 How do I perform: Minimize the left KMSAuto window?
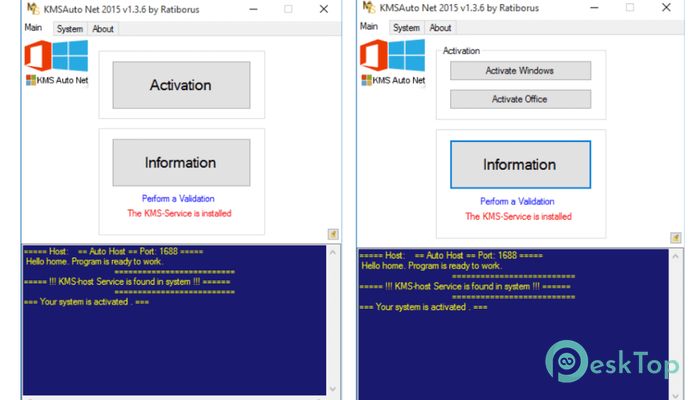(x=254, y=9)
